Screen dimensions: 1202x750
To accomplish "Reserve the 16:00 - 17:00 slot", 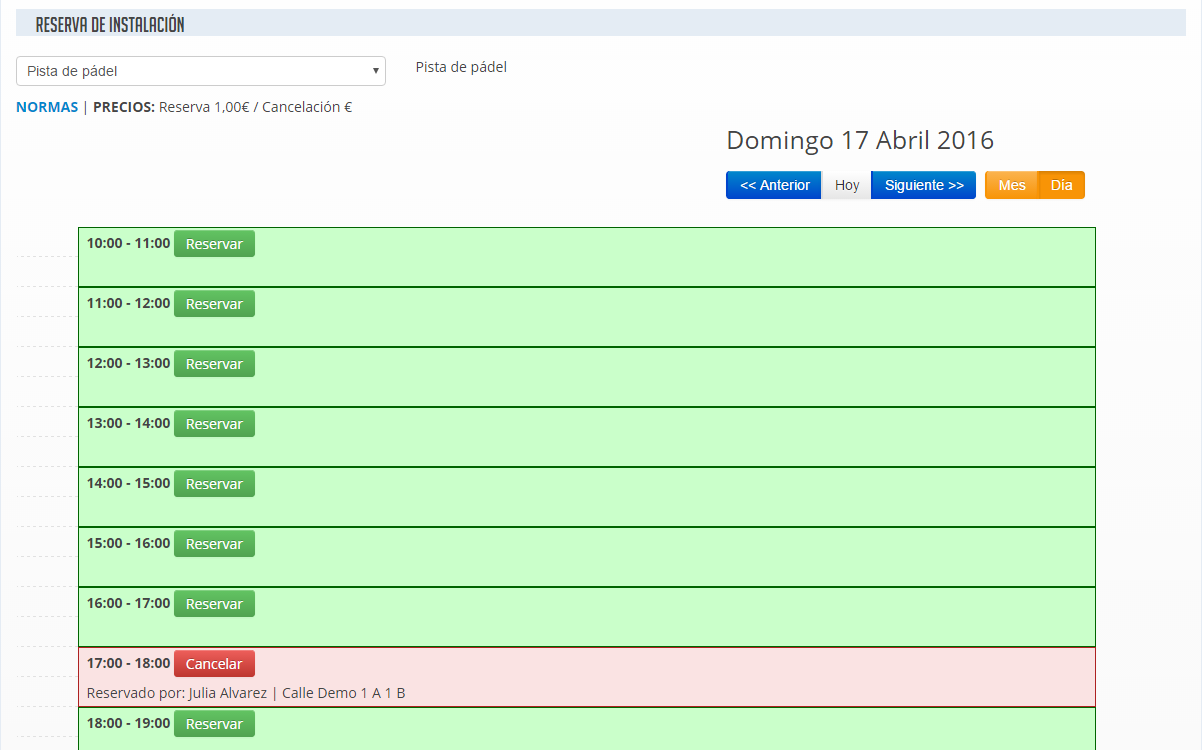I will (x=214, y=604).
